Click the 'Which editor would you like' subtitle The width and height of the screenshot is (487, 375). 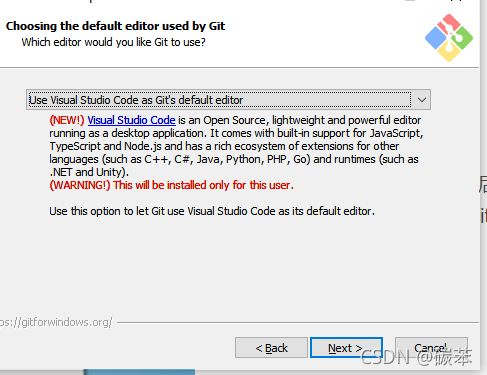tap(113, 42)
